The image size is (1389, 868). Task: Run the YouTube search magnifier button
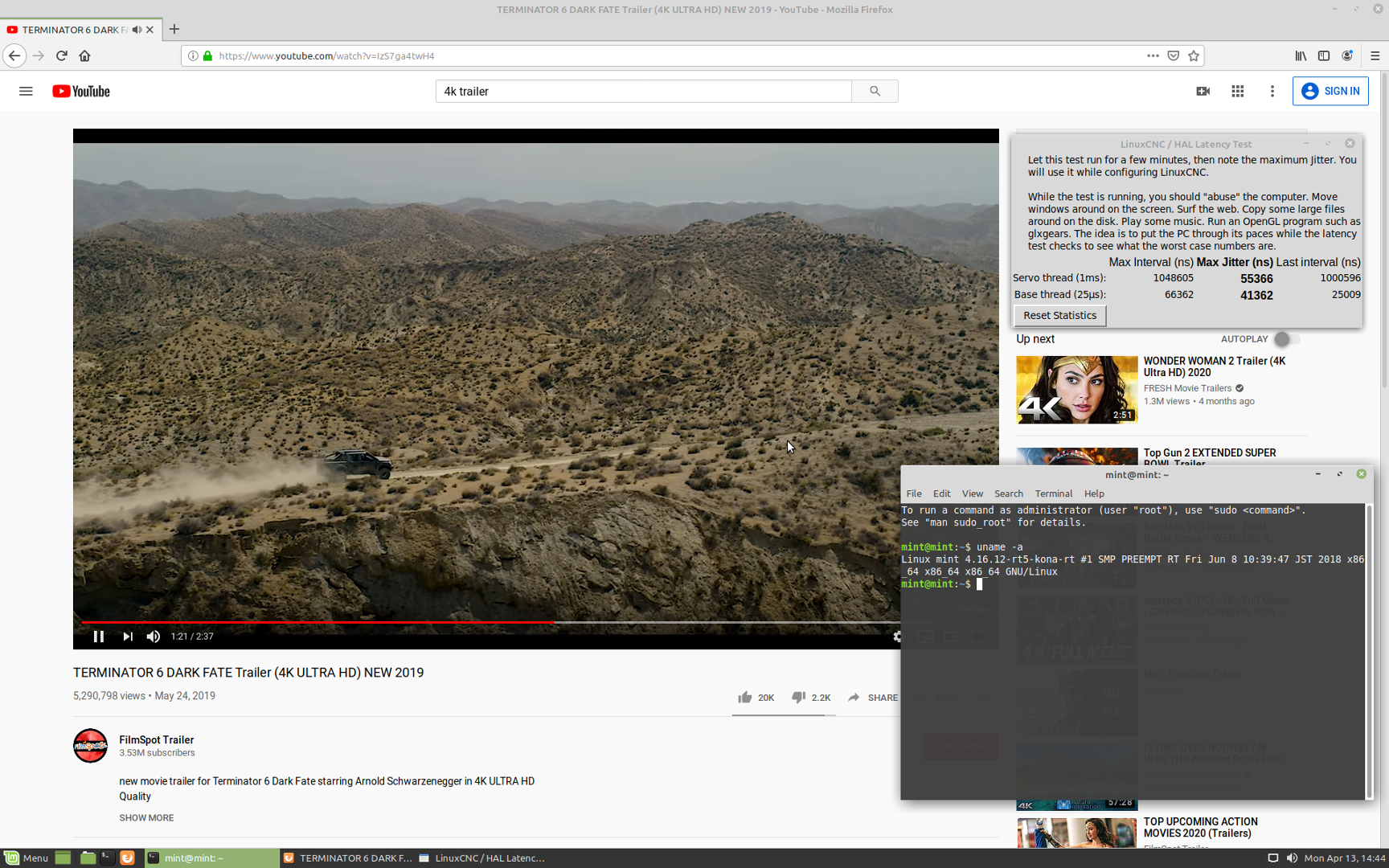tap(875, 91)
